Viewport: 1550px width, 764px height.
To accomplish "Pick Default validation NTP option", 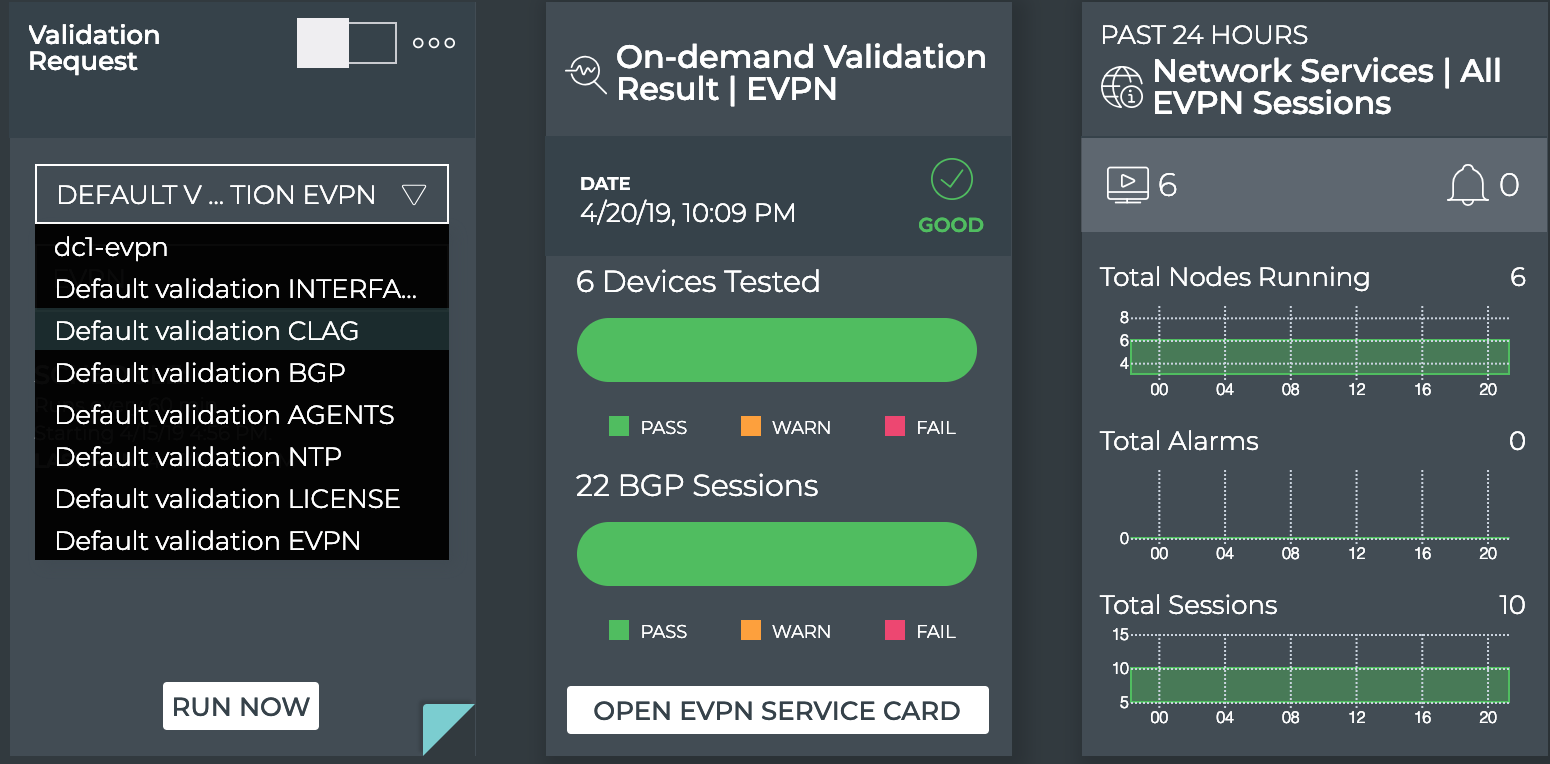I will click(x=198, y=457).
